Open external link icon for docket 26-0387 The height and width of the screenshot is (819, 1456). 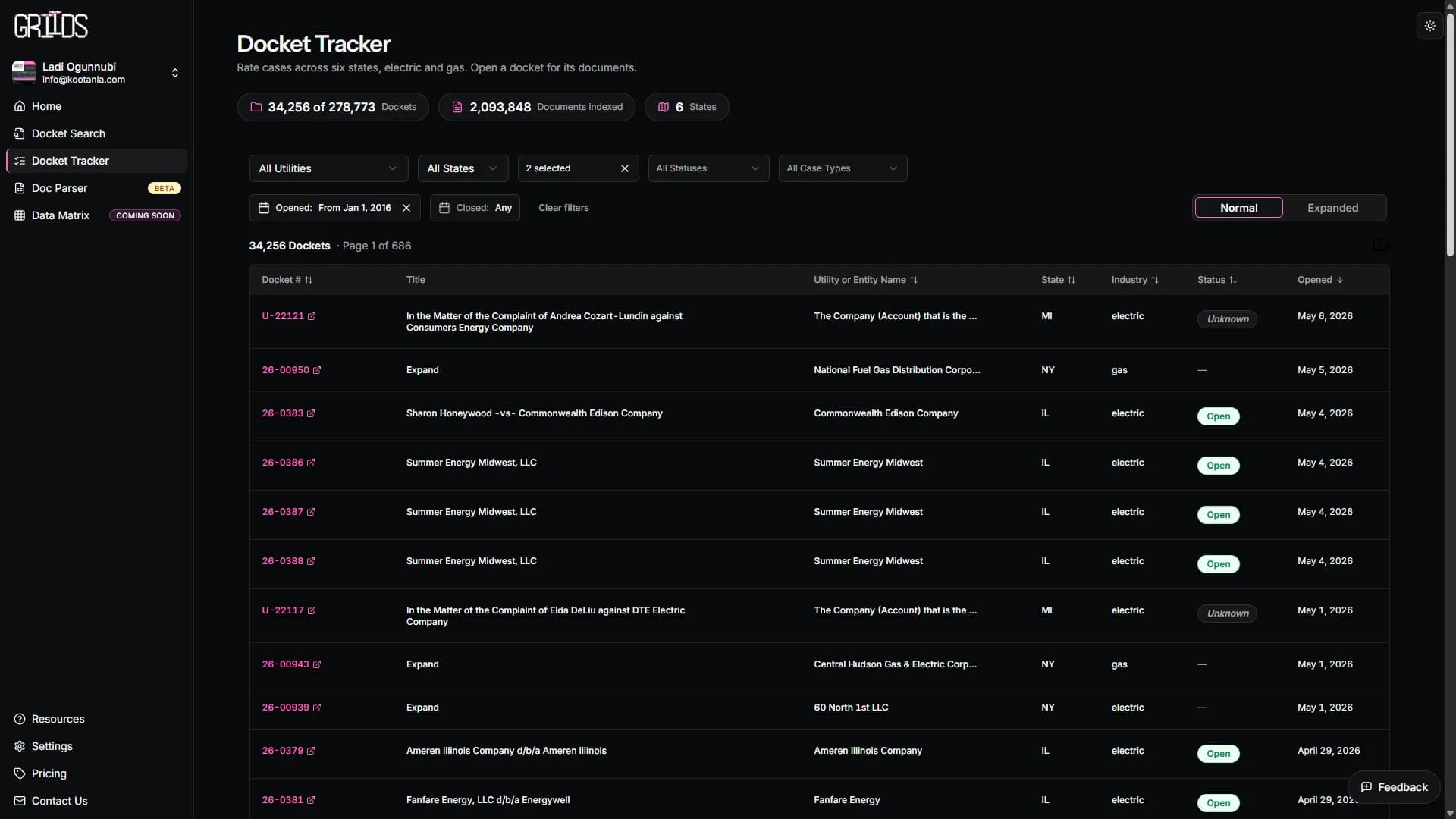[x=311, y=512]
